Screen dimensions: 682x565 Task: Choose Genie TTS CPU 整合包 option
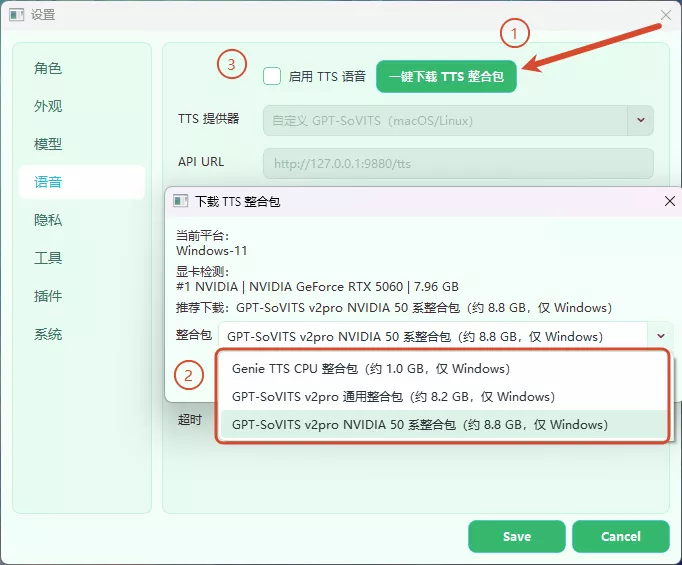(442, 369)
